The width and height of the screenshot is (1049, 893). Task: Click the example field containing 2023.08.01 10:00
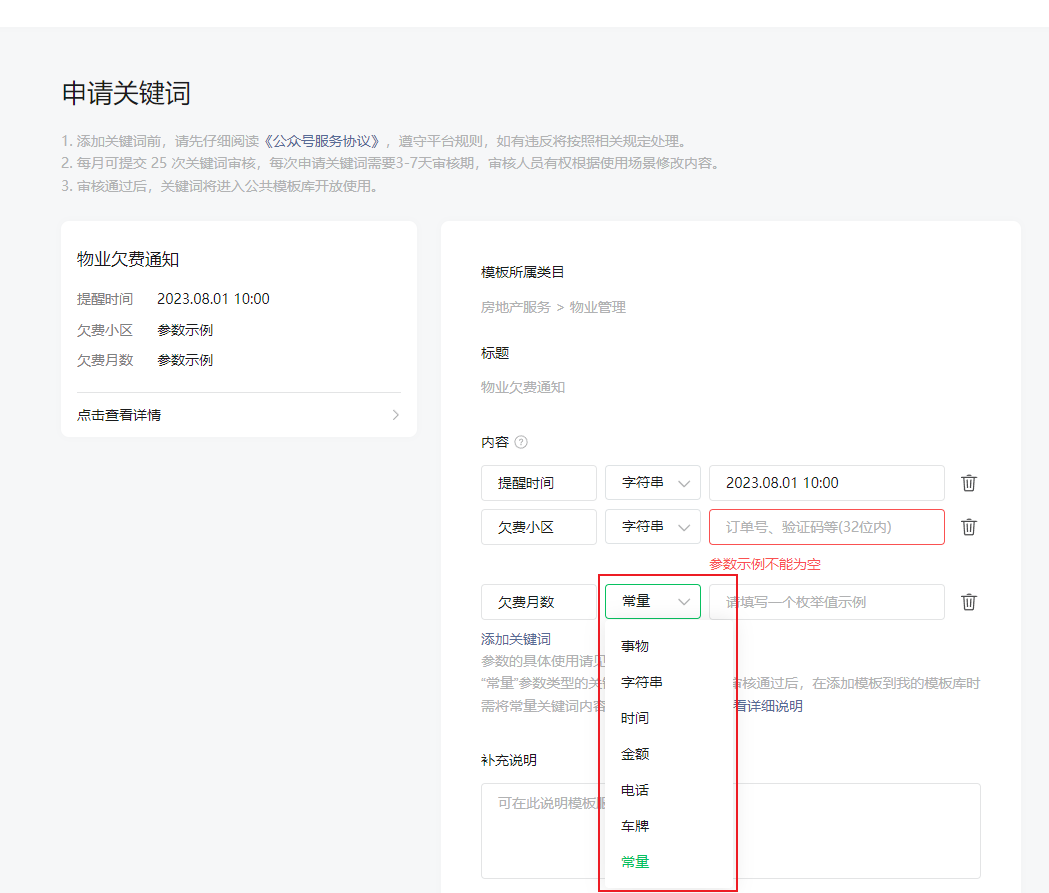[x=827, y=483]
